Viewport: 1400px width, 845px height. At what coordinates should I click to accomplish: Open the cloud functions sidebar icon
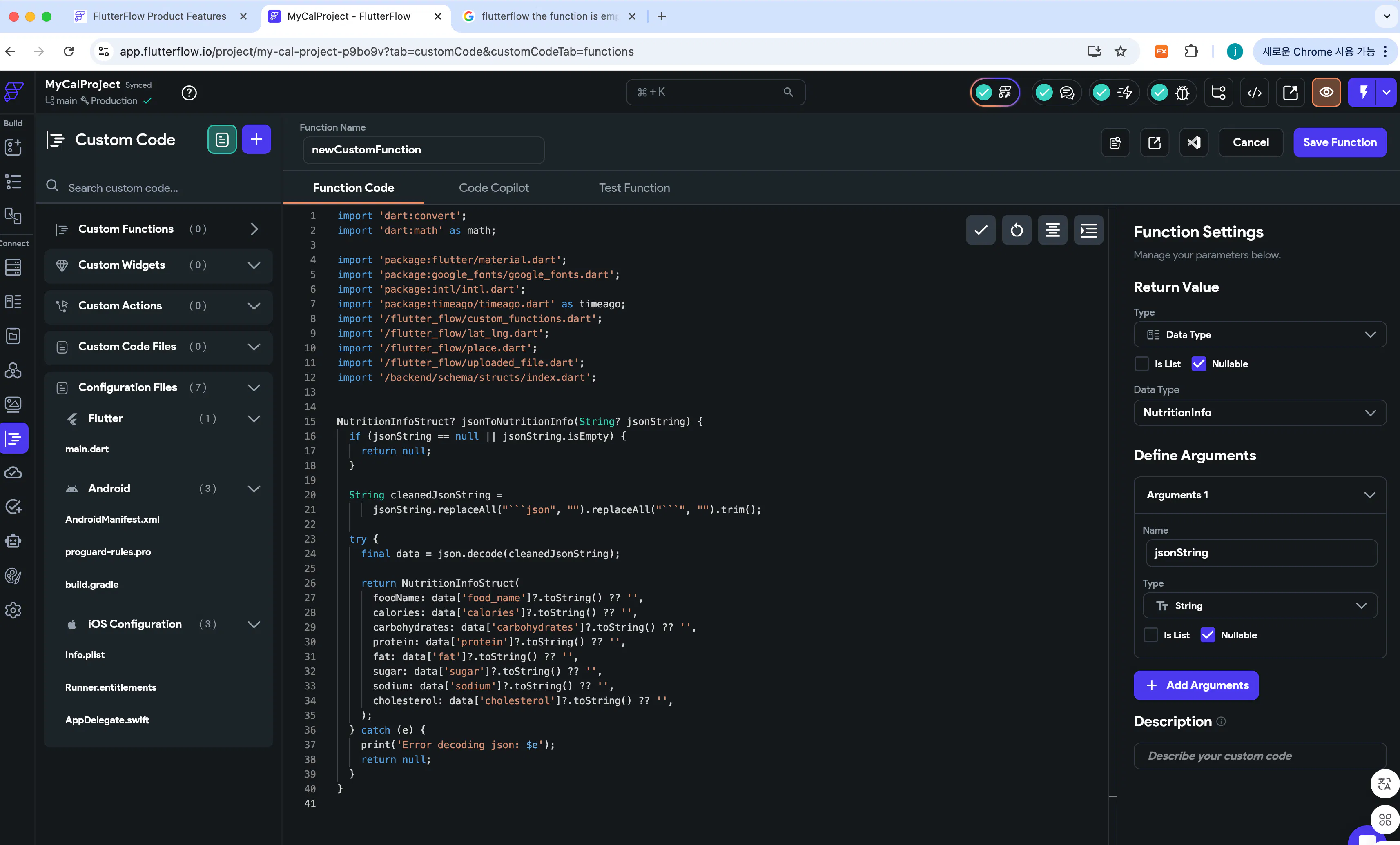tap(13, 472)
